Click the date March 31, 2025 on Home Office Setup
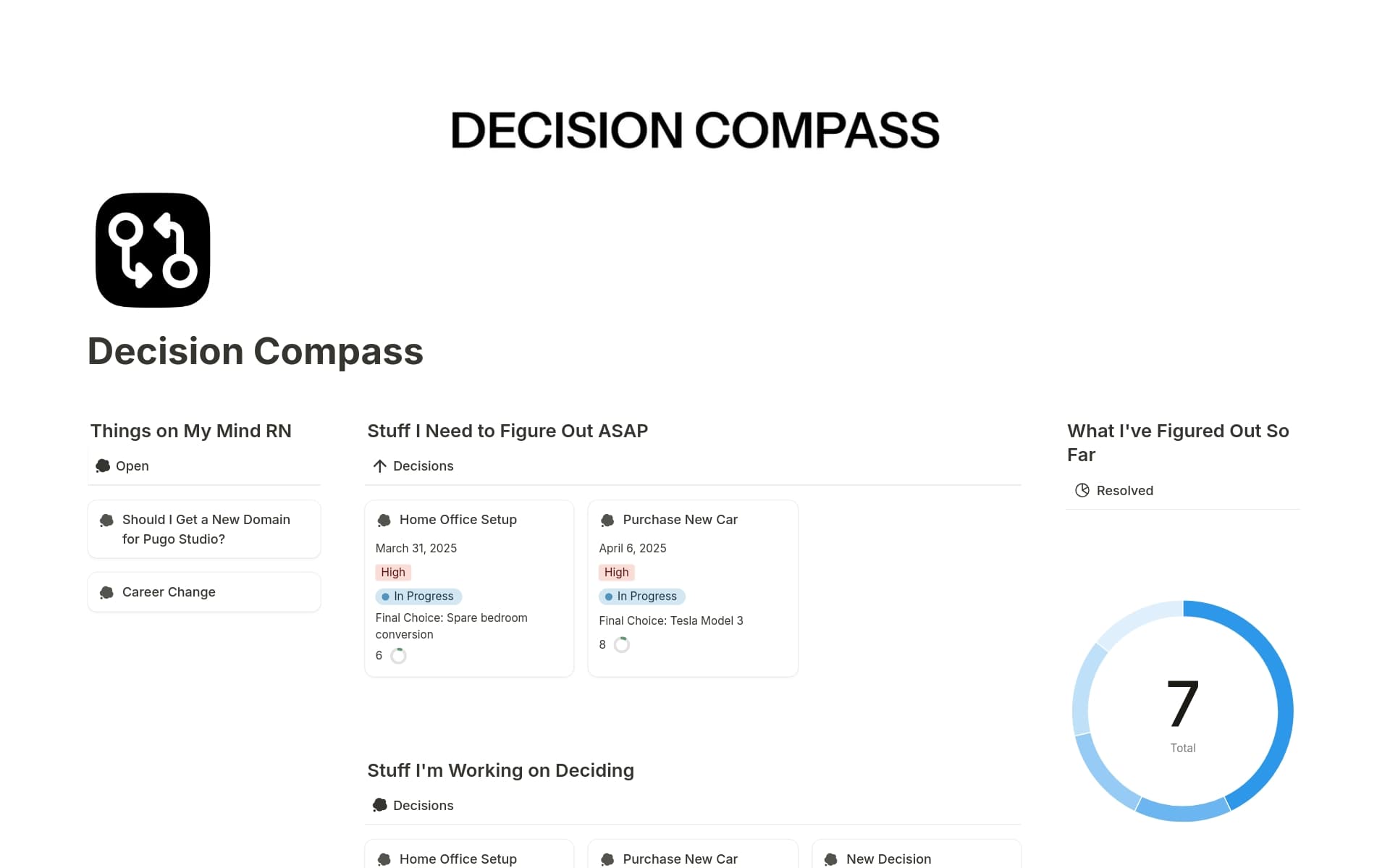Screen dimensions: 1390x868 [416, 548]
